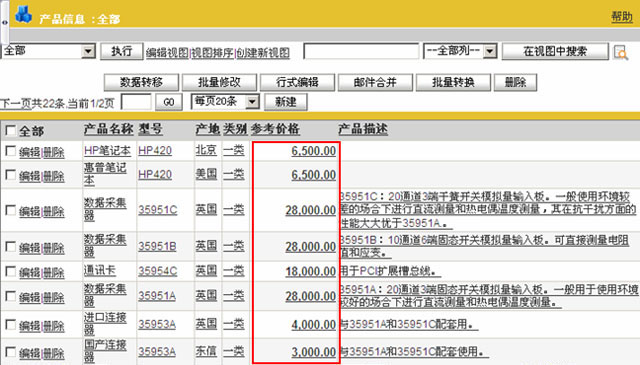This screenshot has height=365, width=640.
Task: Click the left-edge panel collapse handle
Action: click(x=4, y=22)
